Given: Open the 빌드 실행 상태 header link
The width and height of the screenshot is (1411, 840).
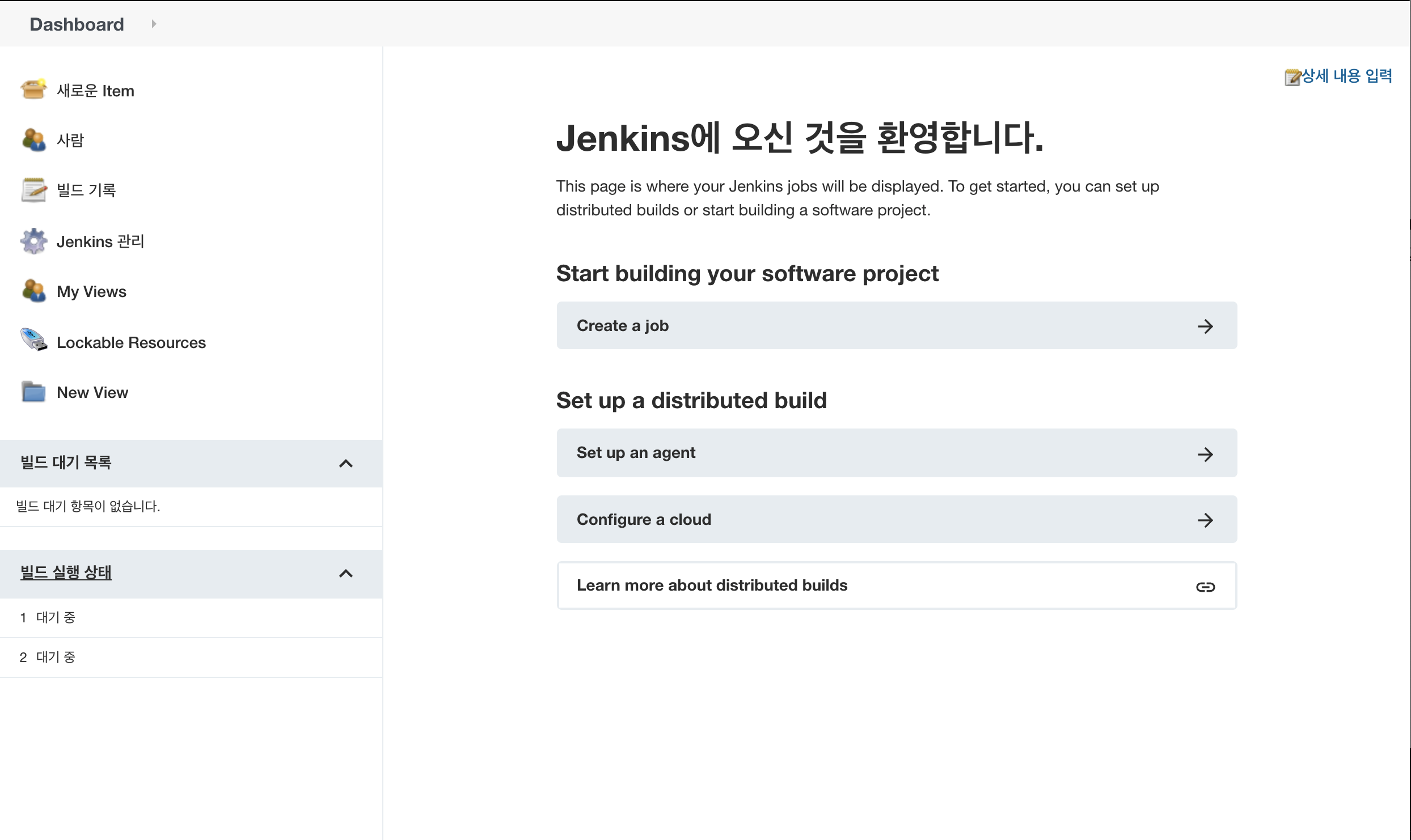Looking at the screenshot, I should pos(66,572).
